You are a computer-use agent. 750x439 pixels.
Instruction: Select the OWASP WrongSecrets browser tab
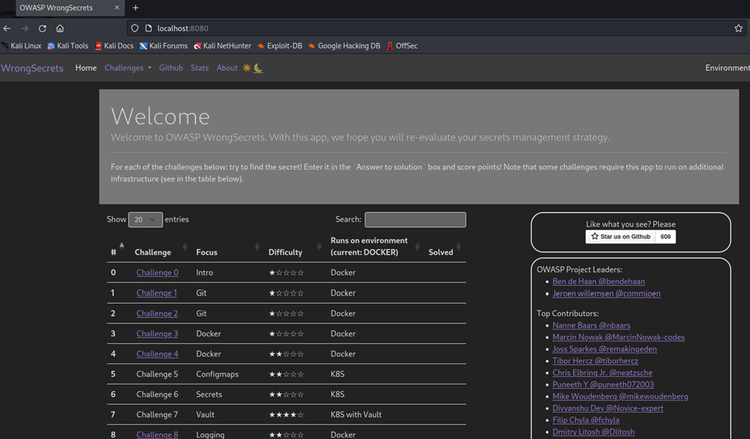click(70, 8)
